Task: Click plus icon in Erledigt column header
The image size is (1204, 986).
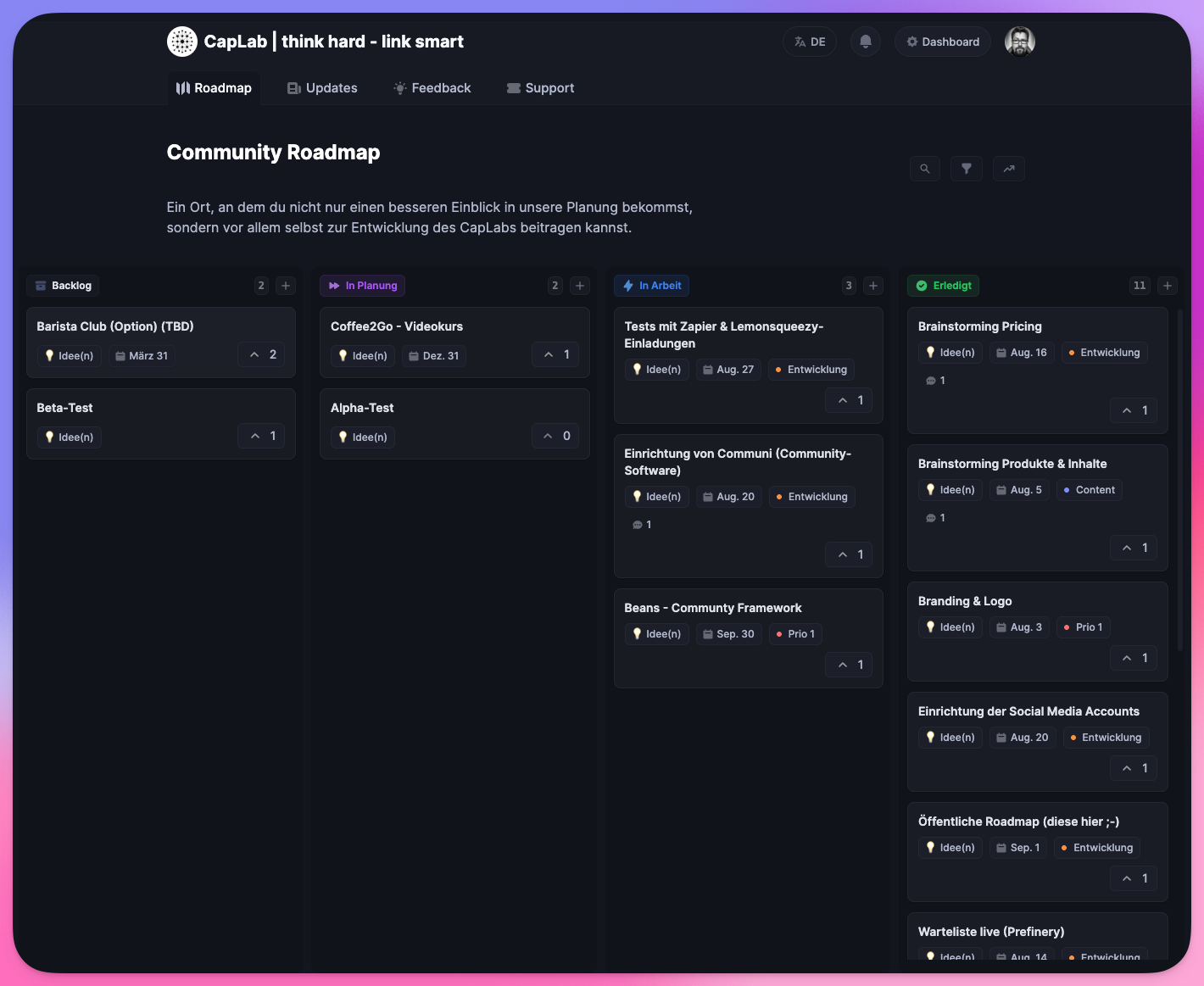Action: tap(1168, 286)
